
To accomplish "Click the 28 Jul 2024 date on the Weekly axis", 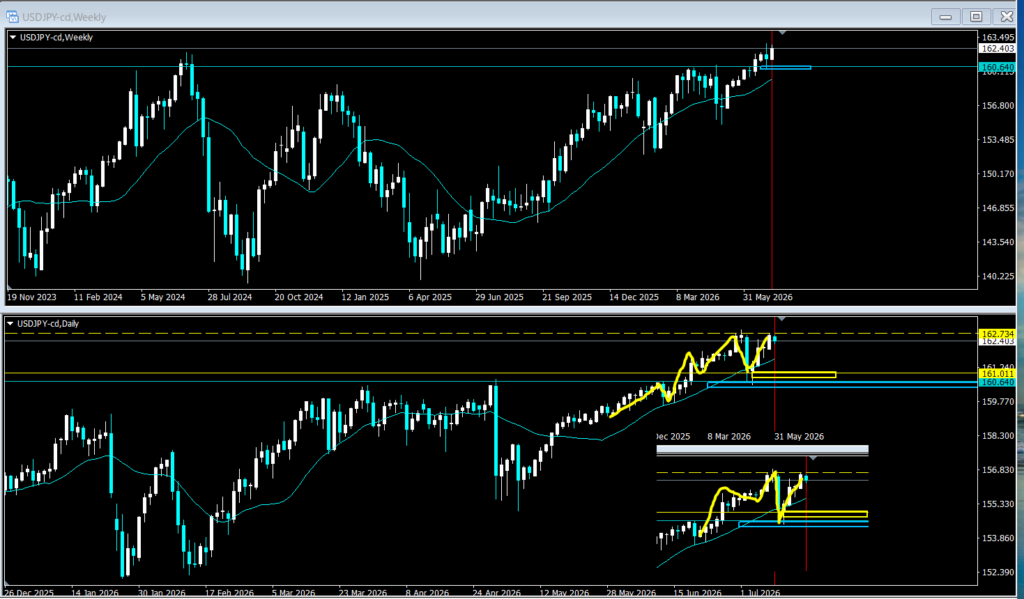I will pyautogui.click(x=230, y=297).
